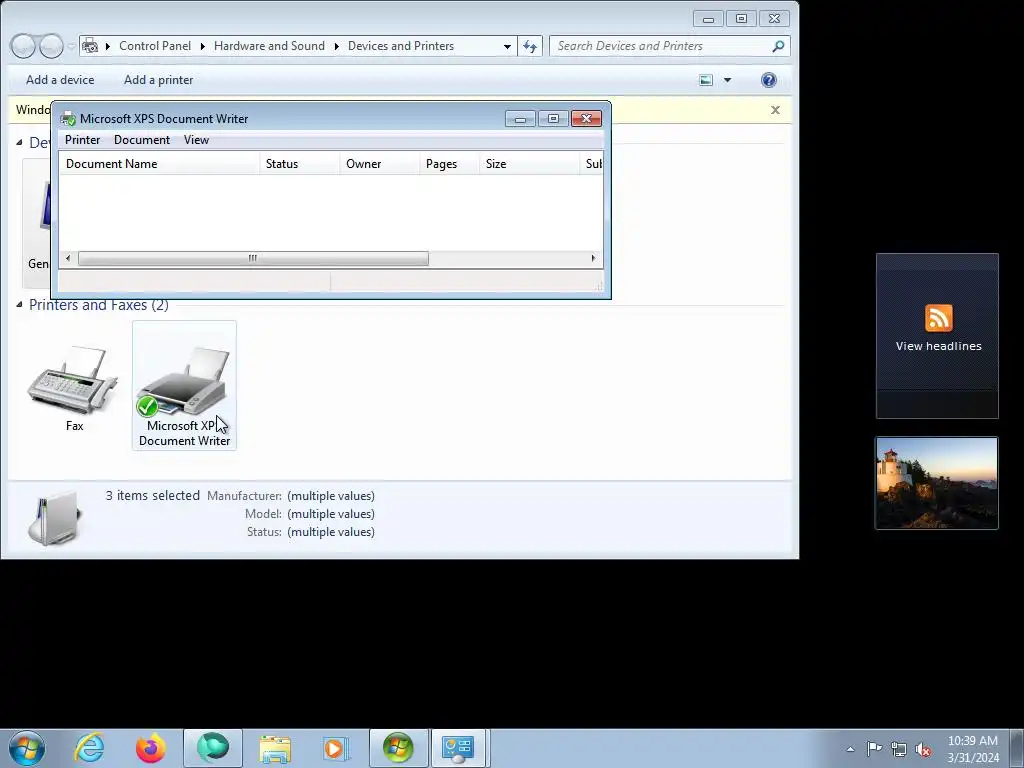Click the search magnifier icon

tap(778, 46)
